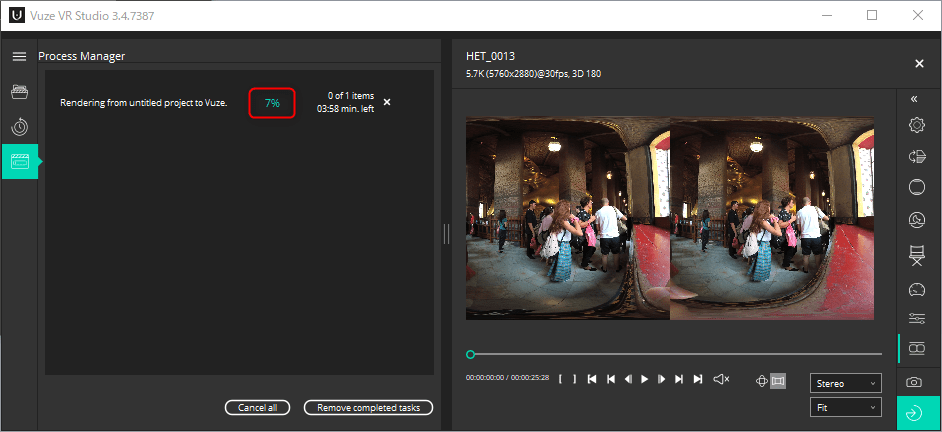
Task: Open the speedometer gauge tool icon
Action: tap(916, 289)
